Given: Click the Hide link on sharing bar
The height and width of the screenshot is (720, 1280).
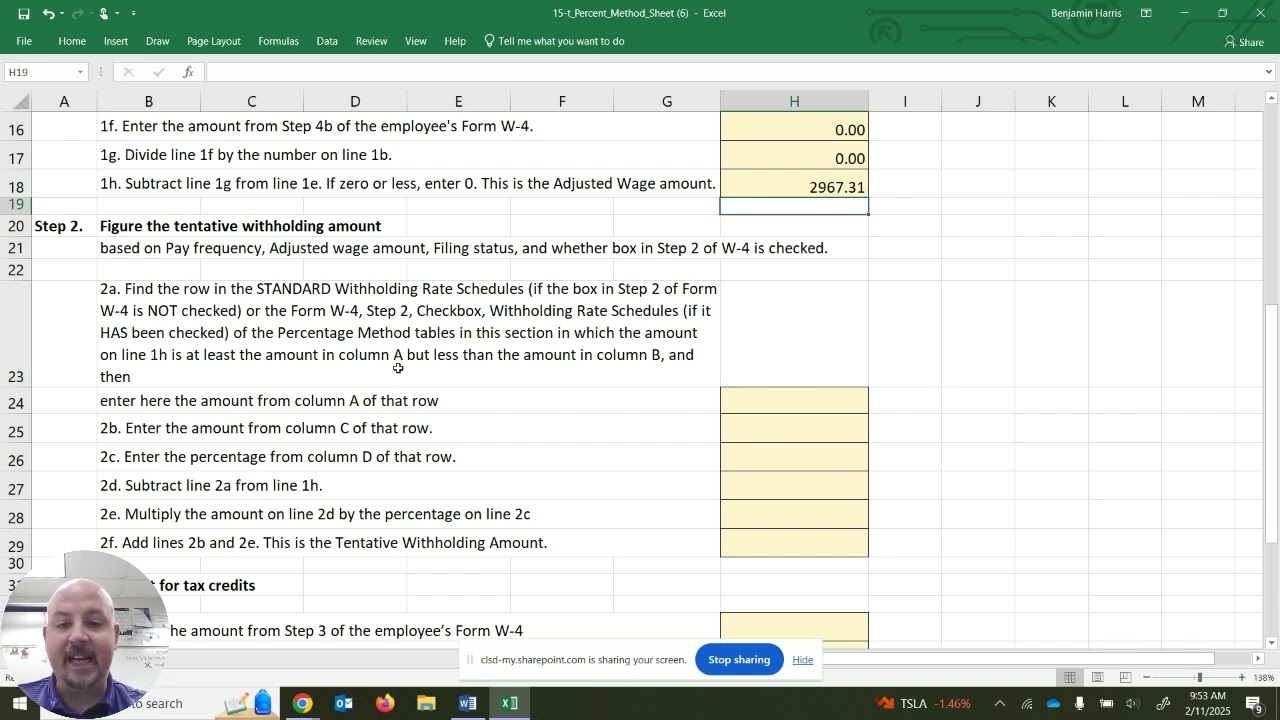Looking at the screenshot, I should [803, 660].
